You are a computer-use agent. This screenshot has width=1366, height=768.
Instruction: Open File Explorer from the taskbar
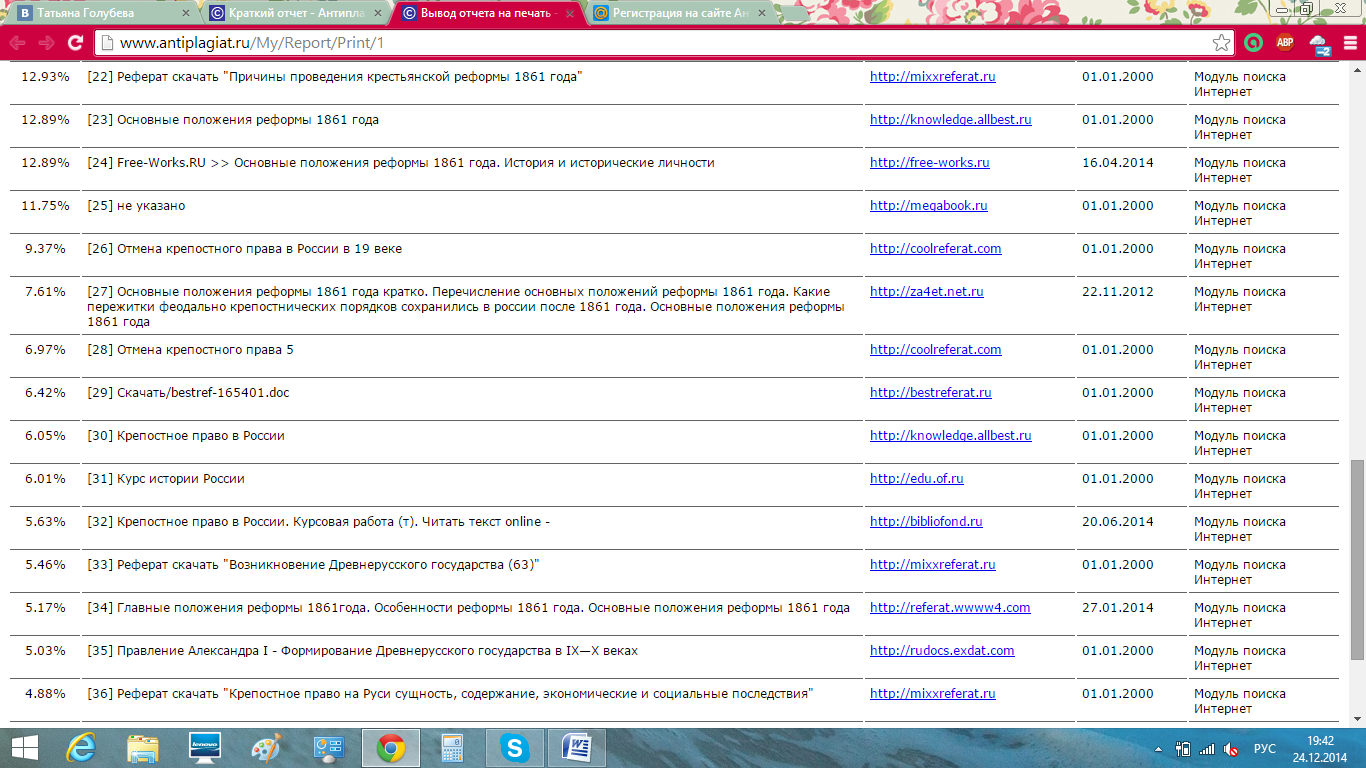coord(143,748)
